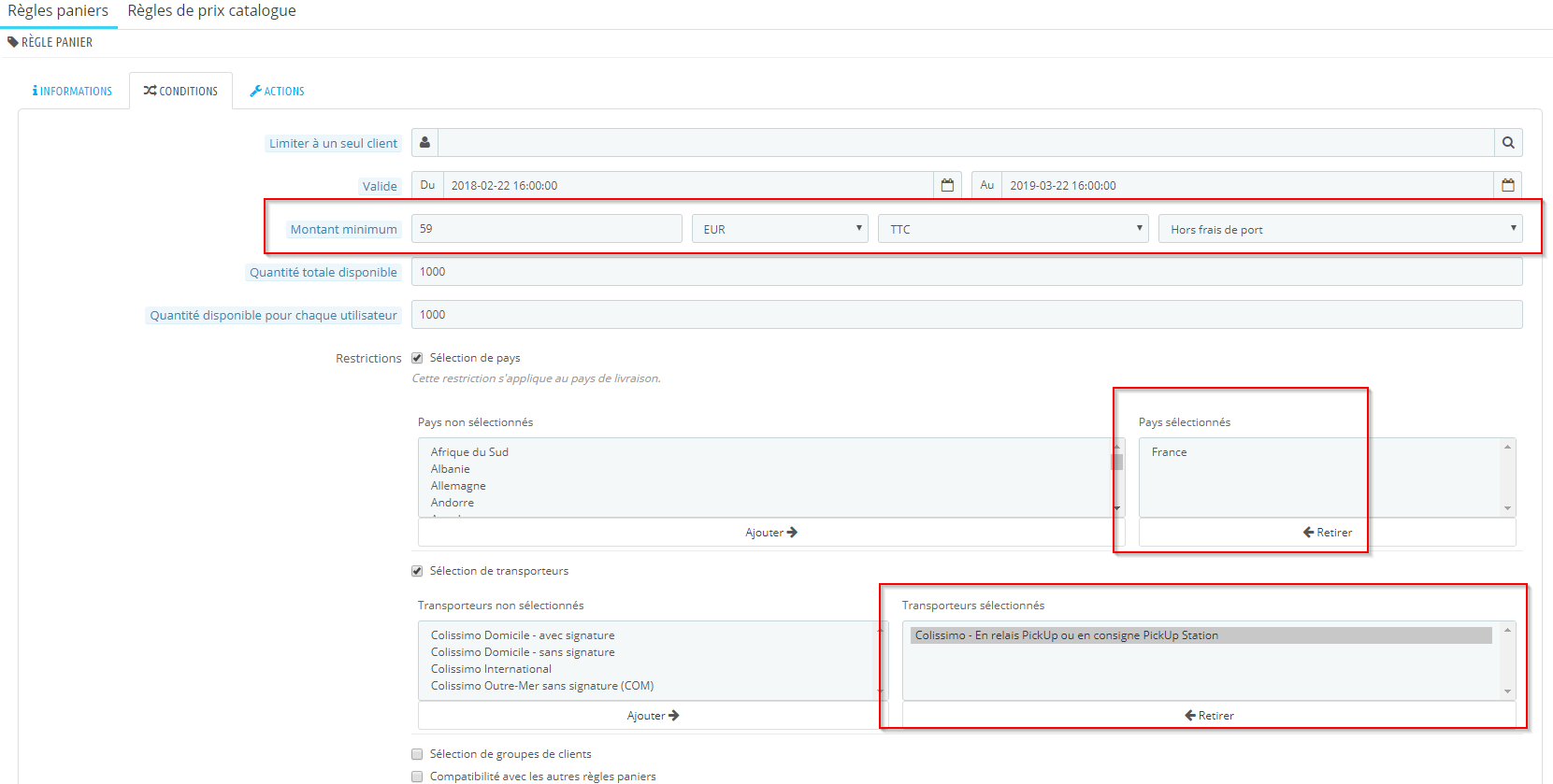This screenshot has width=1553, height=784.
Task: Click the Montant minimum amount field
Action: [x=547, y=229]
